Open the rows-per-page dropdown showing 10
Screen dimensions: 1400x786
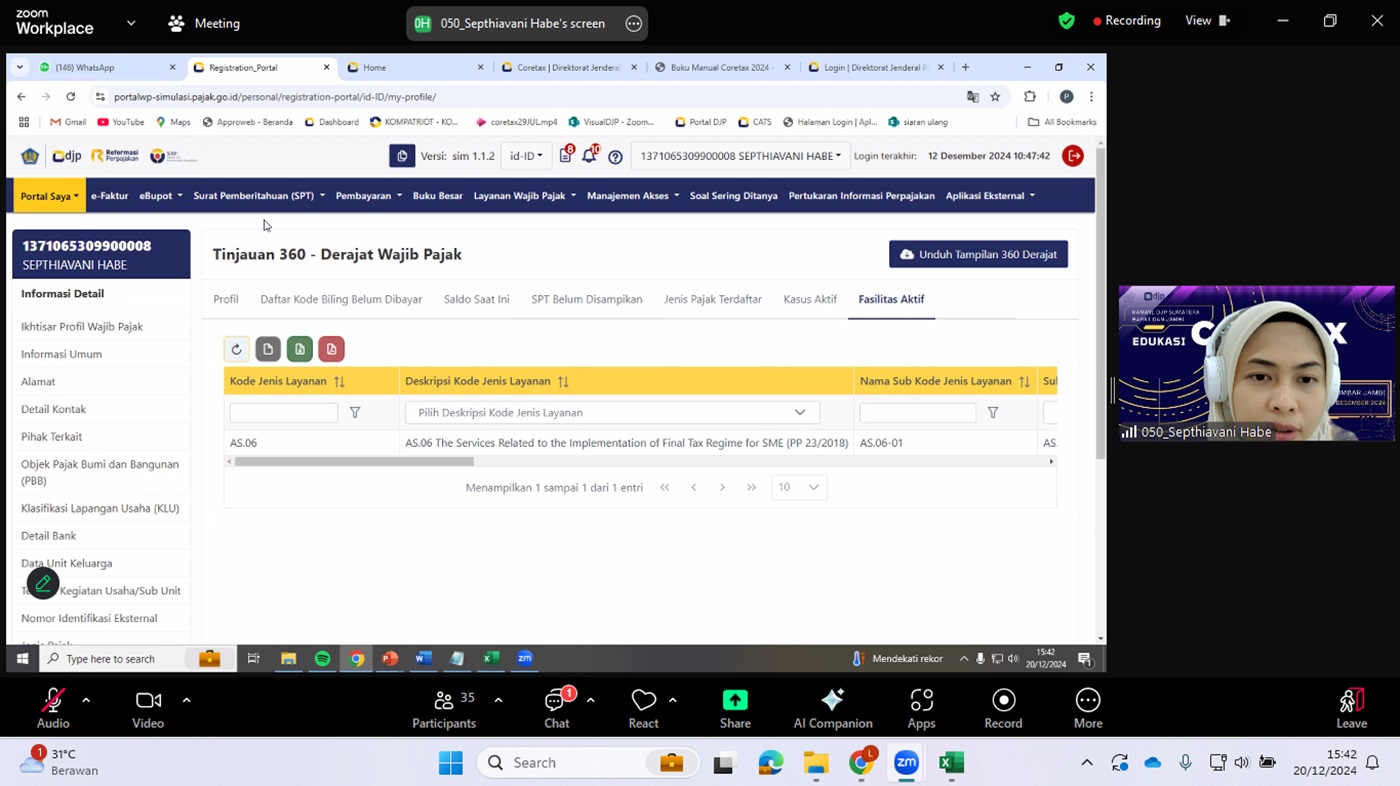tap(798, 487)
